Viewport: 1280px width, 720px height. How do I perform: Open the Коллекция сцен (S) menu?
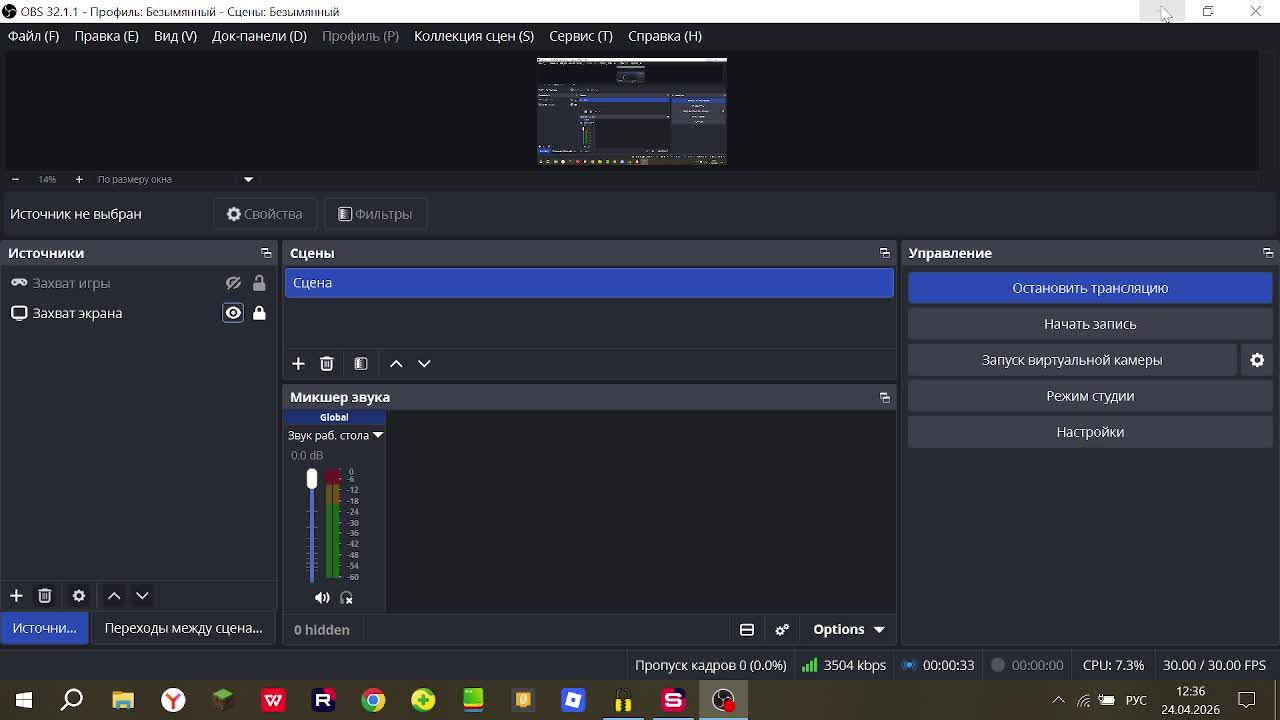click(x=474, y=36)
